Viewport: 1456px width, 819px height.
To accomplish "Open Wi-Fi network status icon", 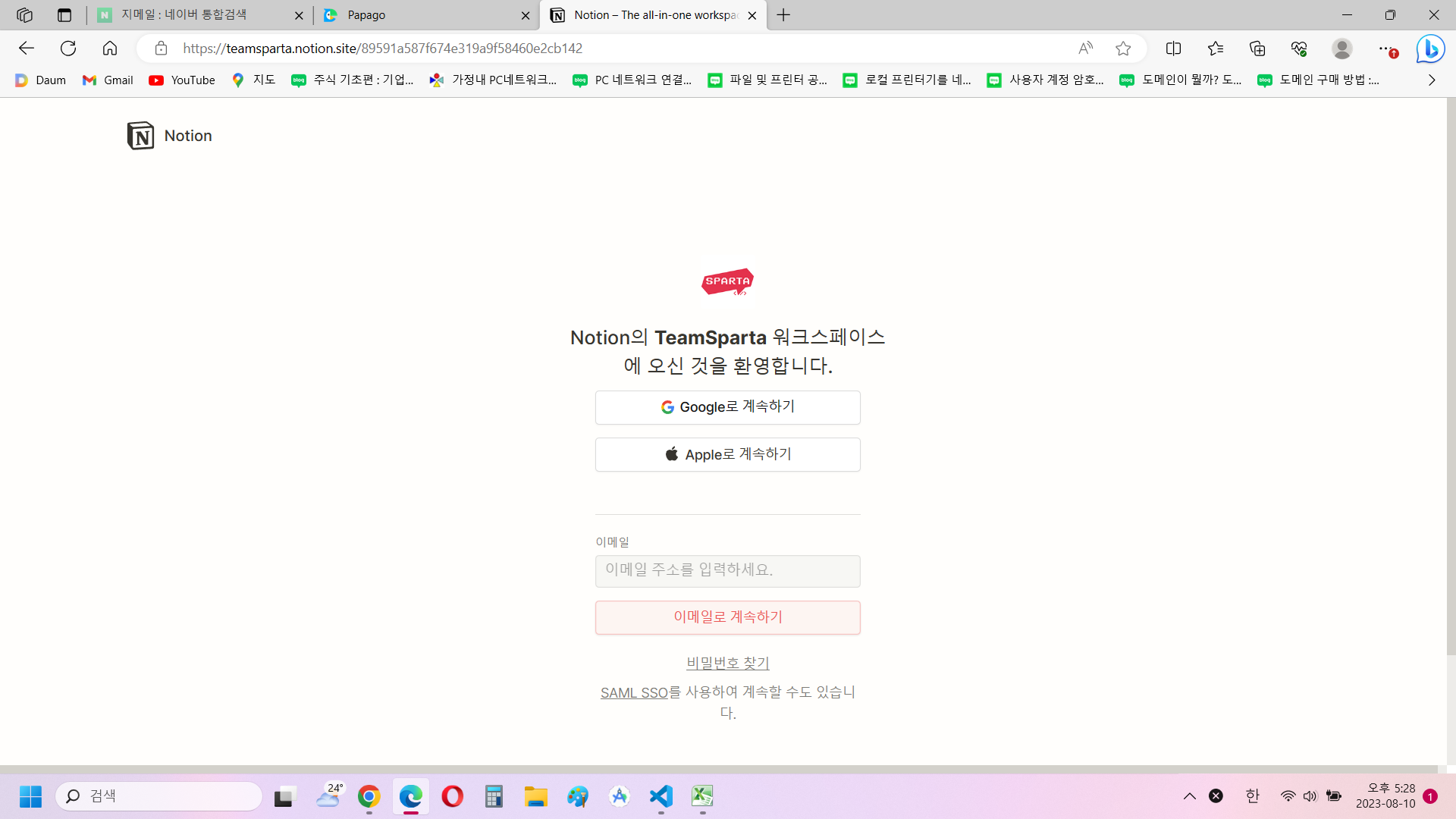I will coord(1288,796).
